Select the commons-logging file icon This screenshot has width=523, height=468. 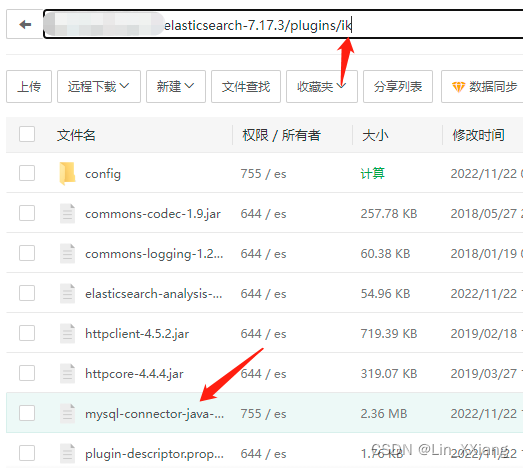tap(67, 254)
